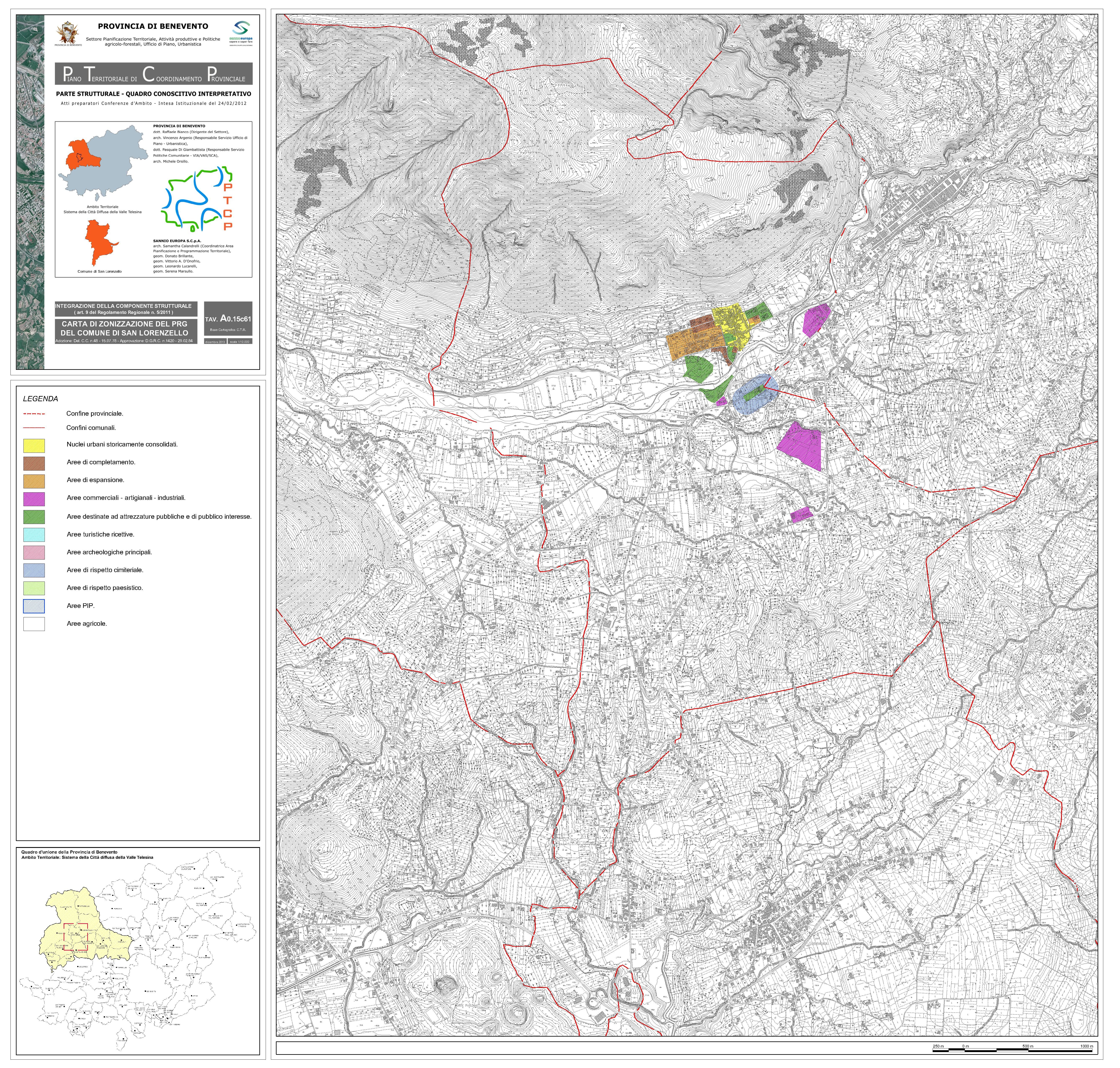Click the dashed red Confine provinciale line symbol
The image size is (1120, 1068).
point(34,414)
